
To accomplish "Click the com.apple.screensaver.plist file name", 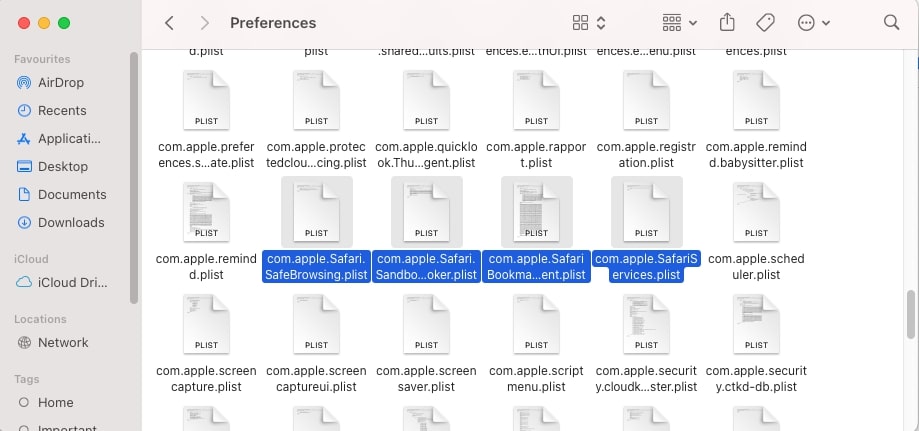I will [x=426, y=379].
